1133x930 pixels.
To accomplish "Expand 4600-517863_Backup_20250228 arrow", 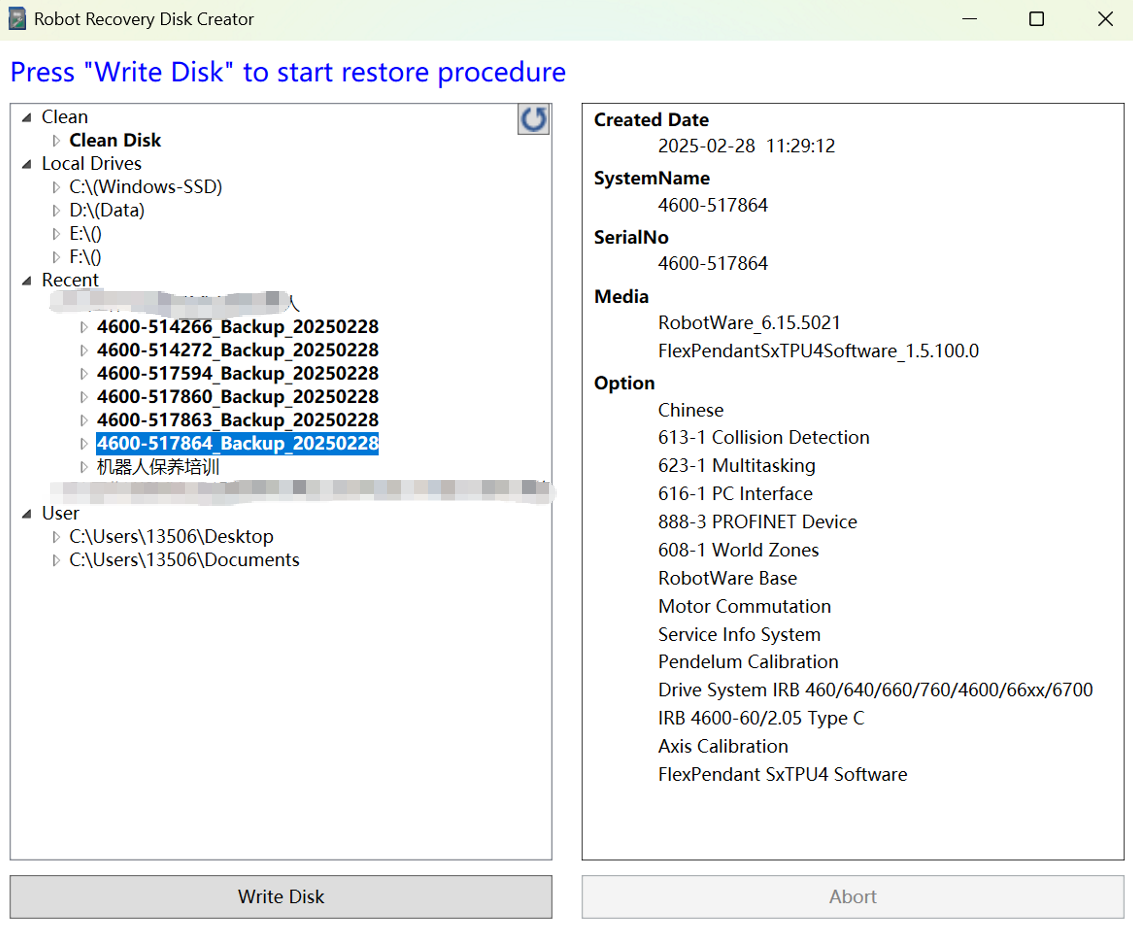I will point(84,420).
